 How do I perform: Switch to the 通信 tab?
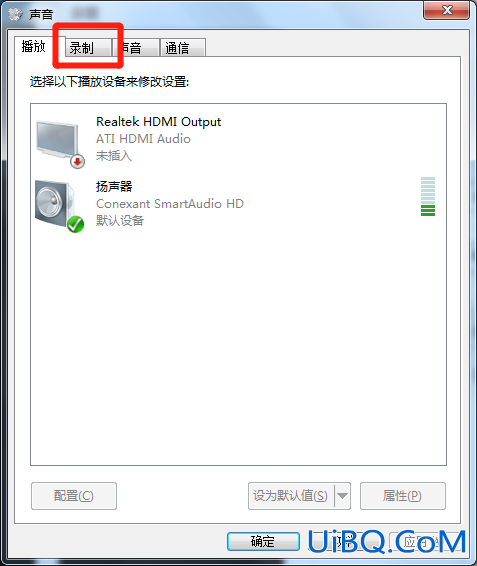pyautogui.click(x=183, y=48)
